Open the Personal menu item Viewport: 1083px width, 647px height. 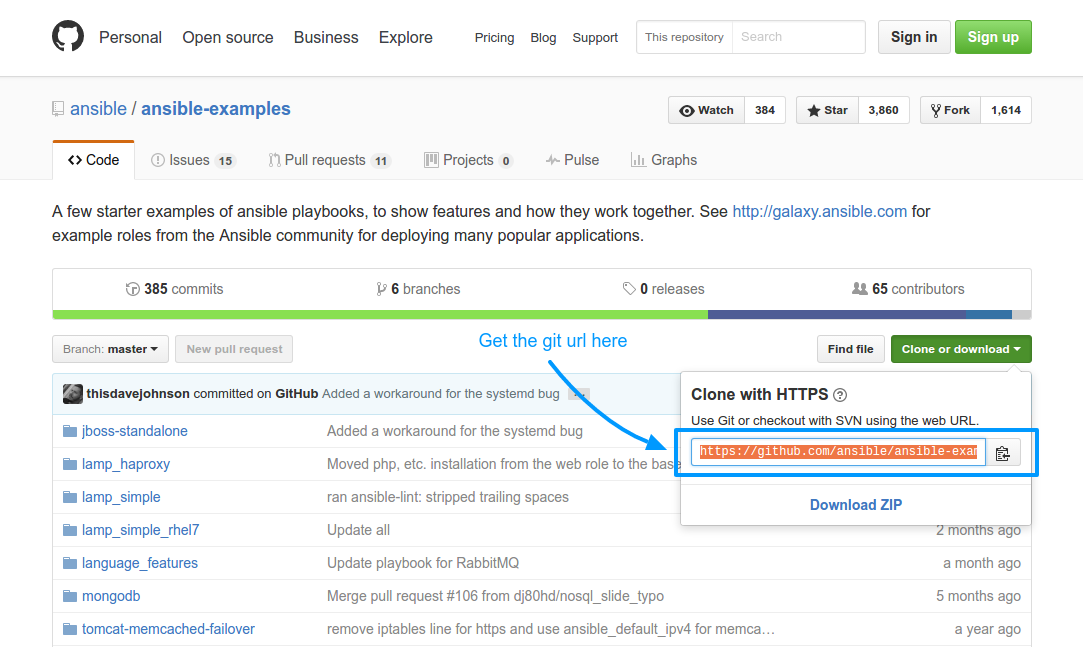[x=131, y=37]
